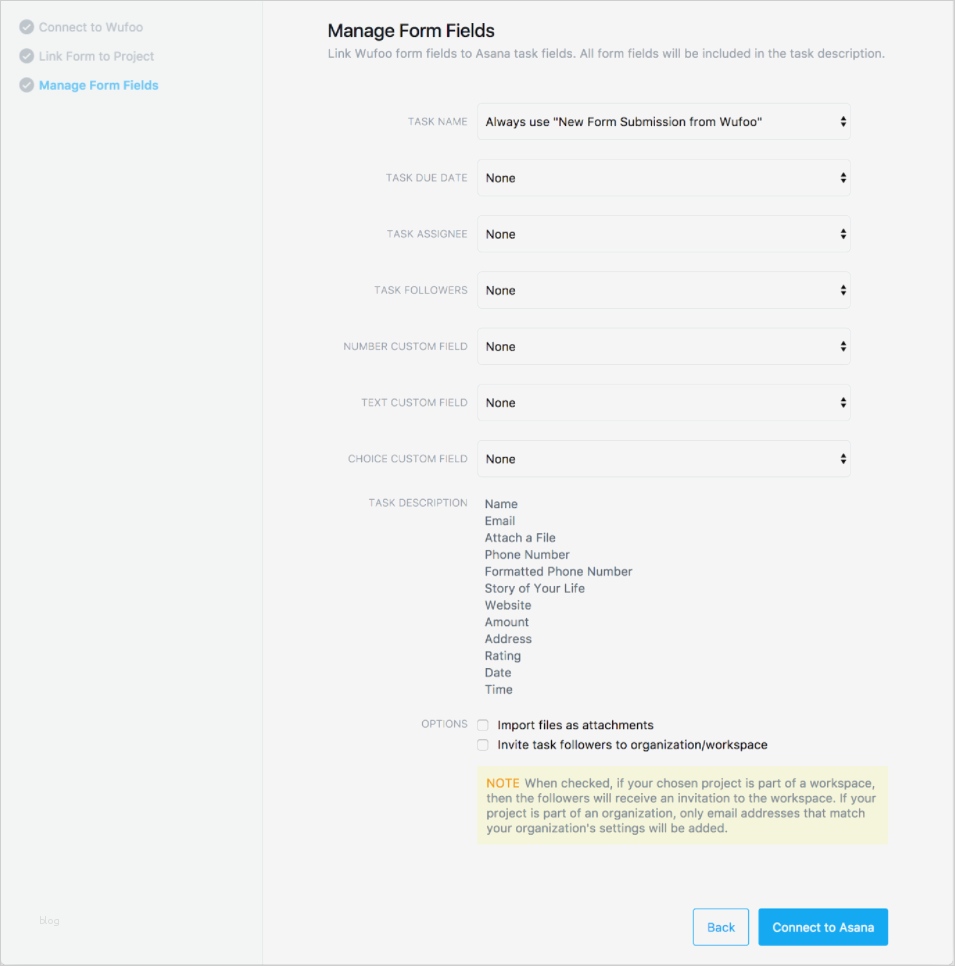Open the Choice Custom Field dropdown
Image resolution: width=955 pixels, height=966 pixels.
coord(664,459)
